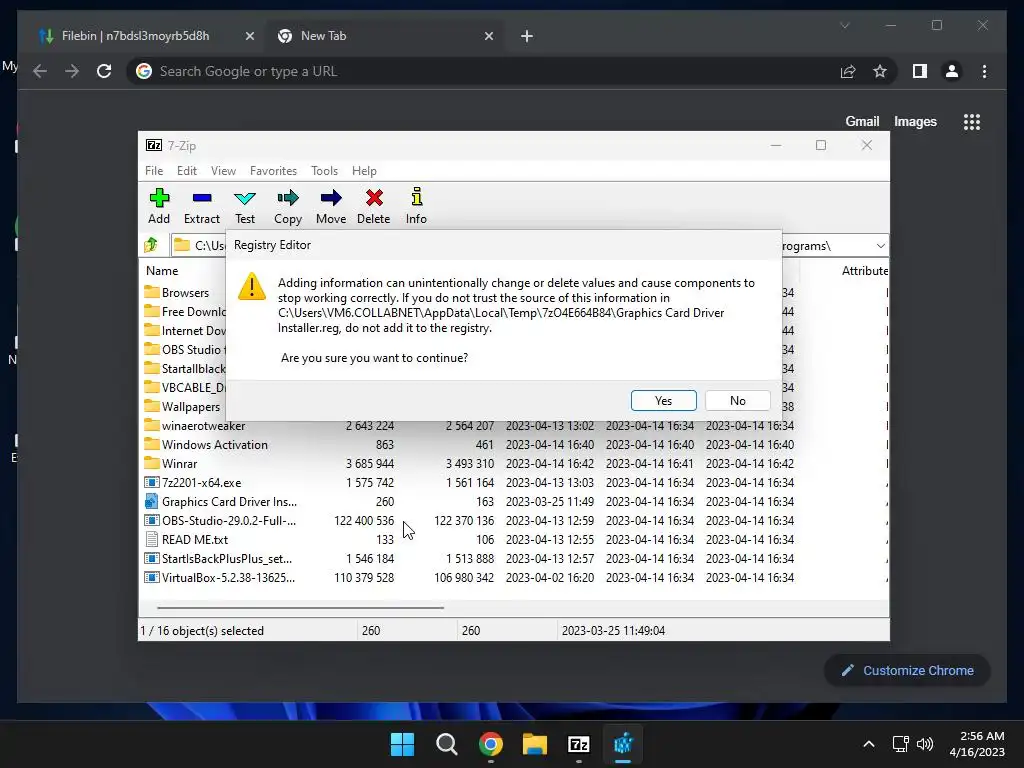The image size is (1024, 768).
Task: Confirm with Yes in Registry Editor dialog
Action: click(x=664, y=400)
